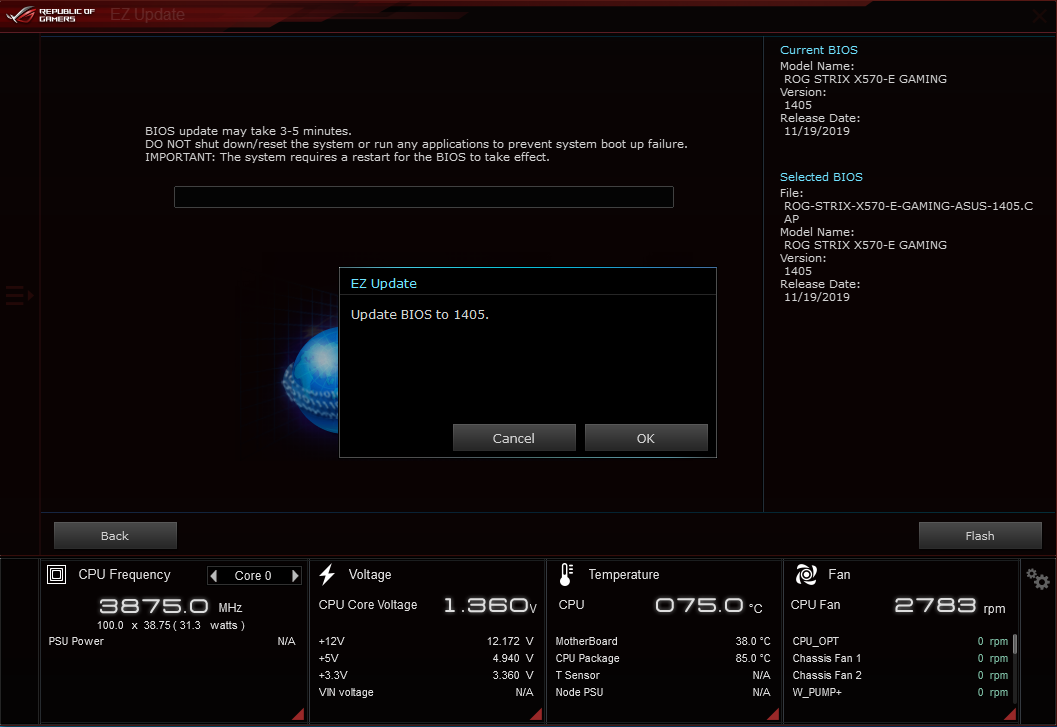Expand the CPU Frequency panel corner triangle
The image size is (1057, 727).
(x=298, y=714)
